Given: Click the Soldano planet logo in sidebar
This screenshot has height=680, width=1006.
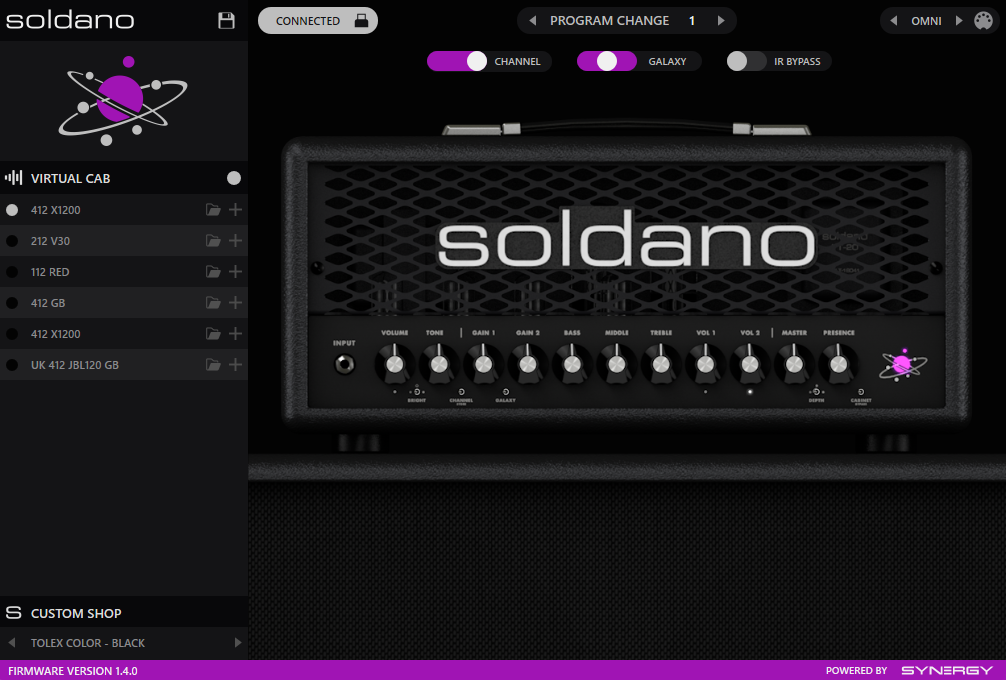Looking at the screenshot, I should click(122, 96).
